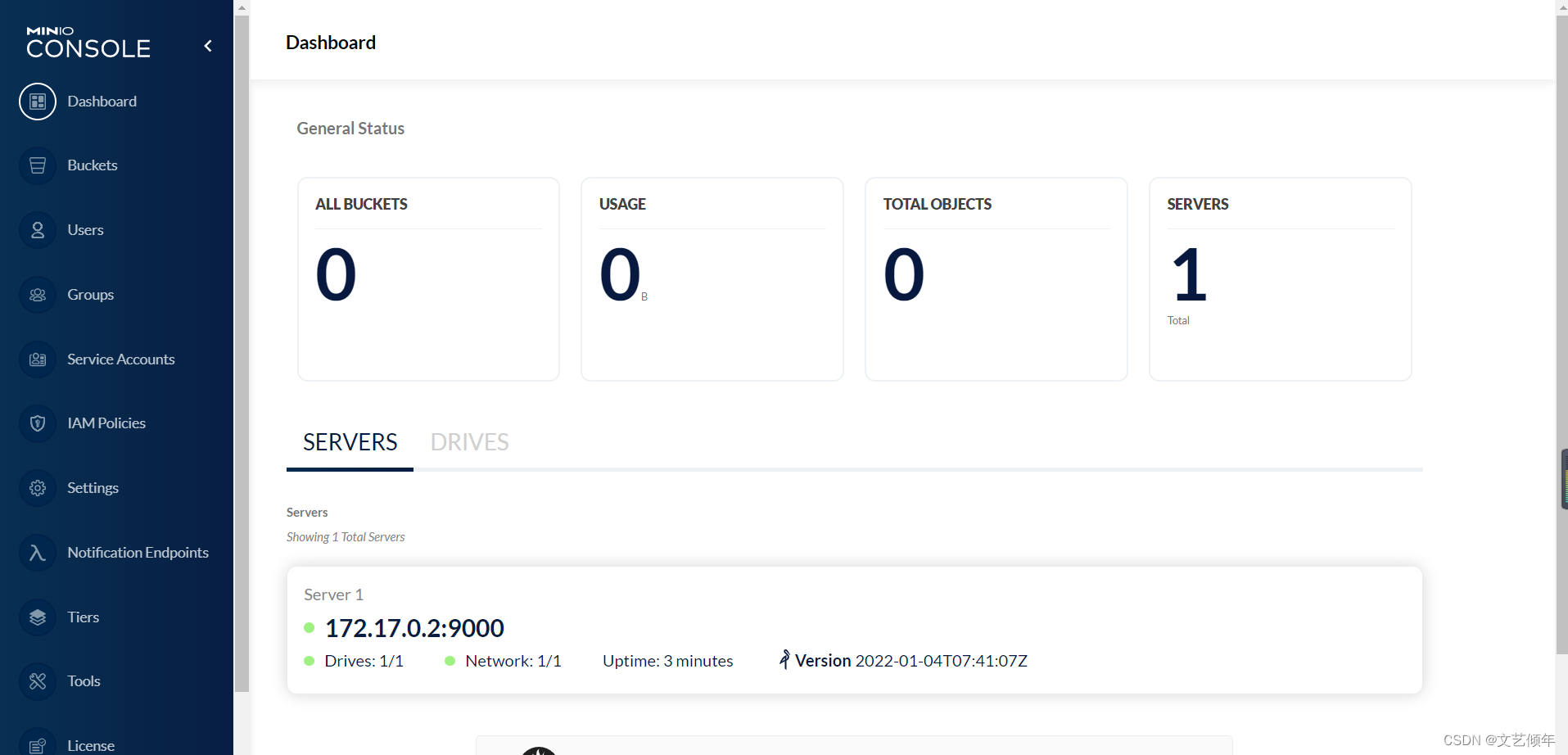Click the Dashboard page title
This screenshot has height=755, width=1568.
point(331,43)
